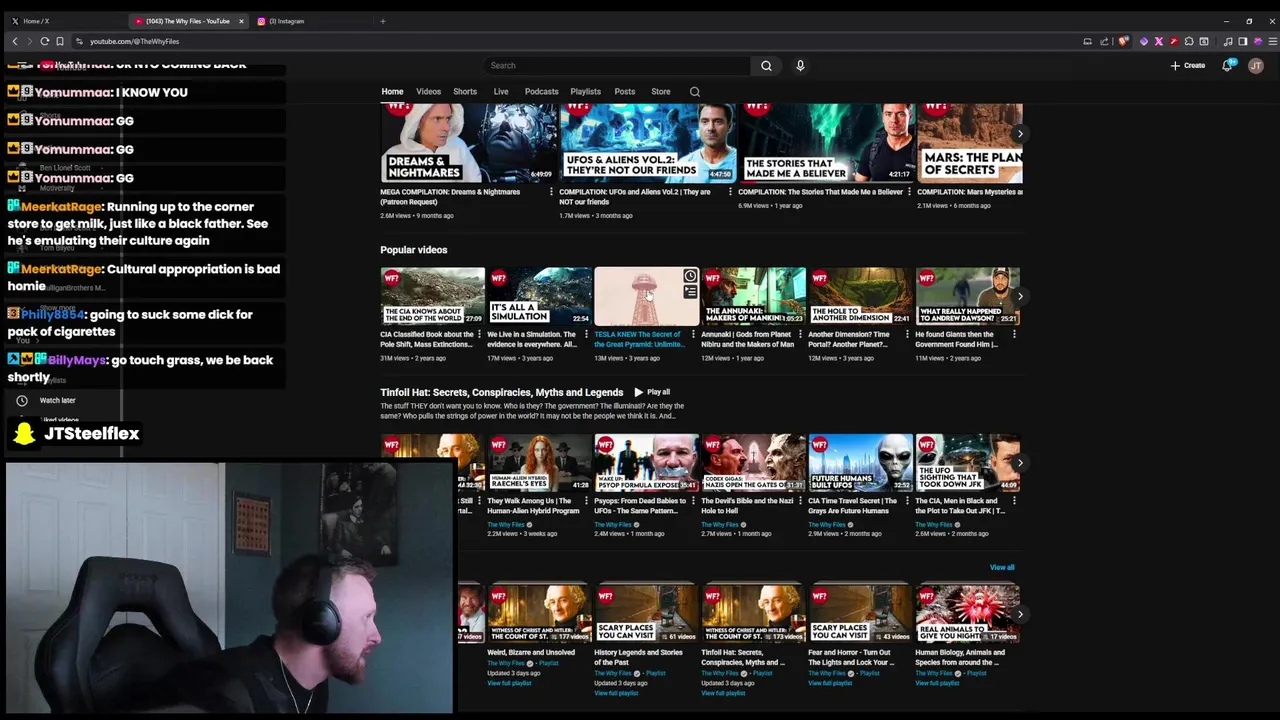This screenshot has height=720, width=1280.
Task: Open the Posts tab
Action: (x=624, y=92)
